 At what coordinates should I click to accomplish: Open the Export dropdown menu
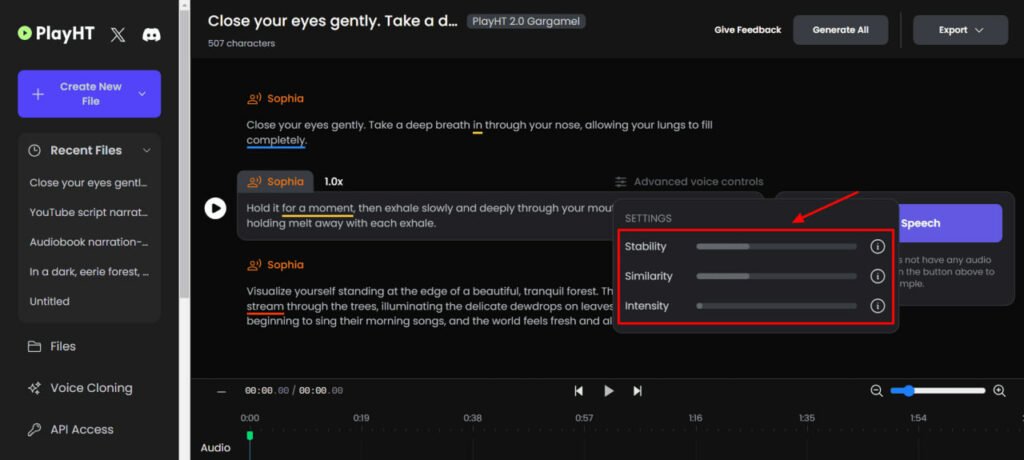[x=960, y=30]
